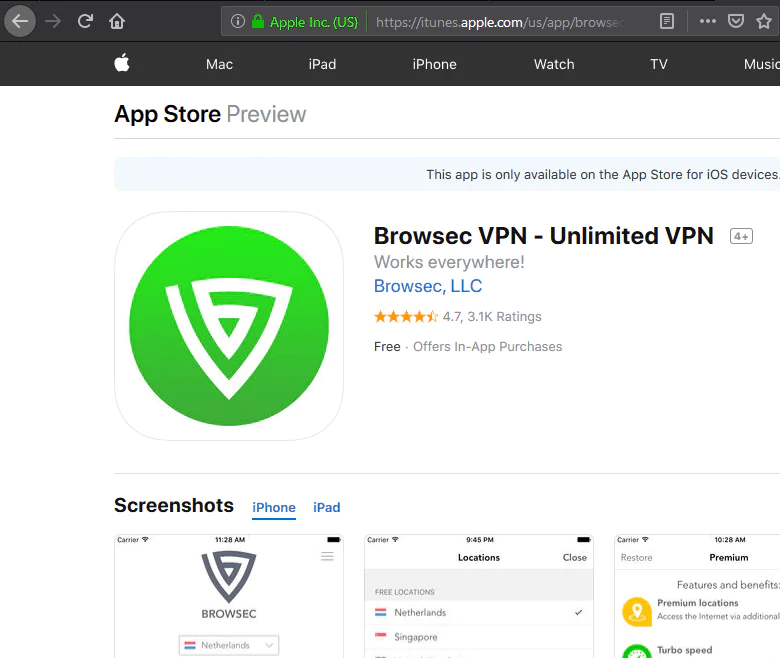Click the Browsec VPN app icon
The height and width of the screenshot is (658, 780).
tap(229, 326)
